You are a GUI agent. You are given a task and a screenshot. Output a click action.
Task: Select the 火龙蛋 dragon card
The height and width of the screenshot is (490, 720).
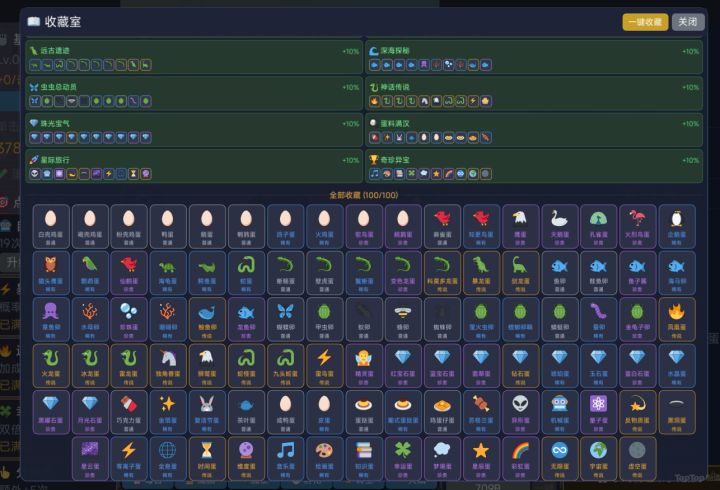tap(51, 366)
